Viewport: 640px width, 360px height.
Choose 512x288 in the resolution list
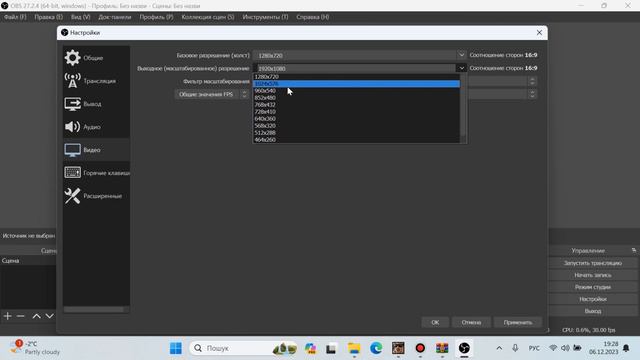click(356, 133)
